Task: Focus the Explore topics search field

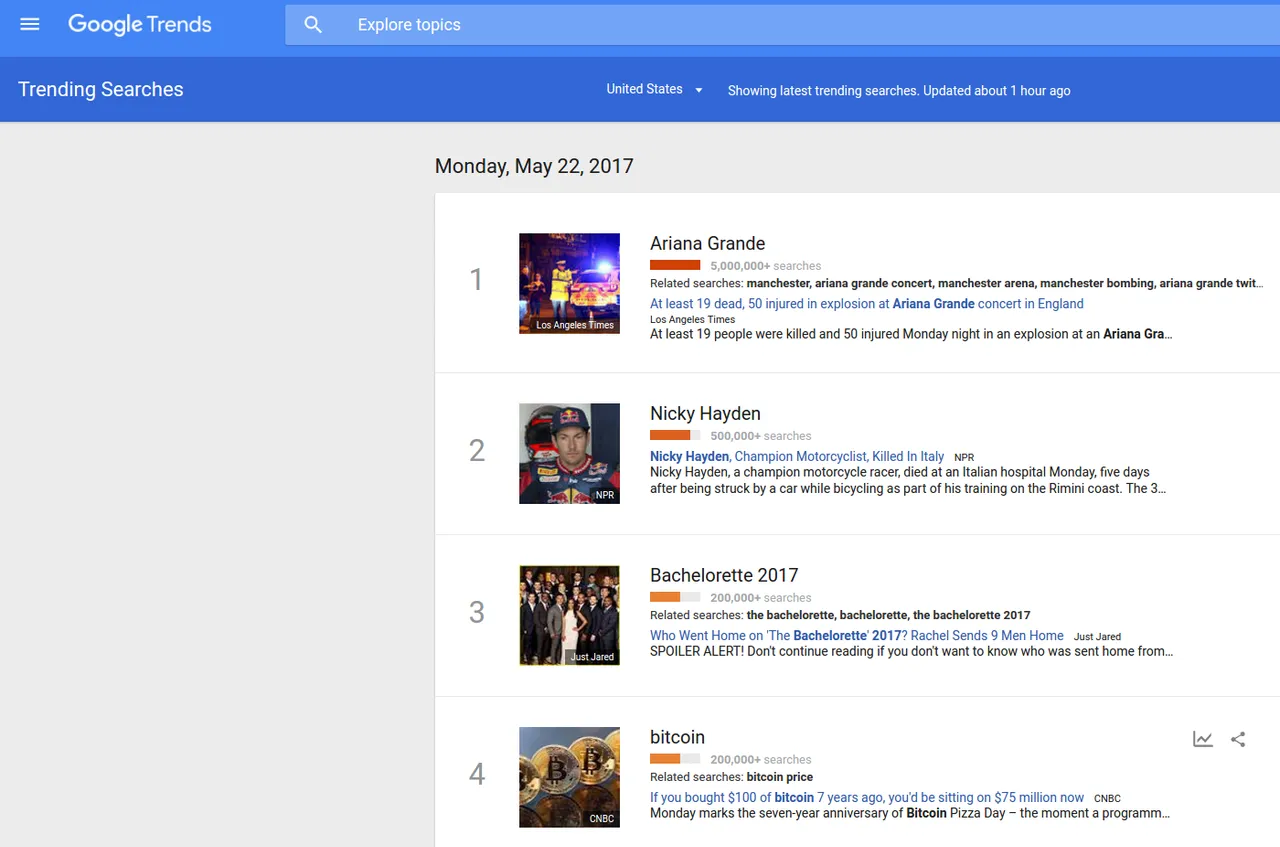Action: click(782, 25)
